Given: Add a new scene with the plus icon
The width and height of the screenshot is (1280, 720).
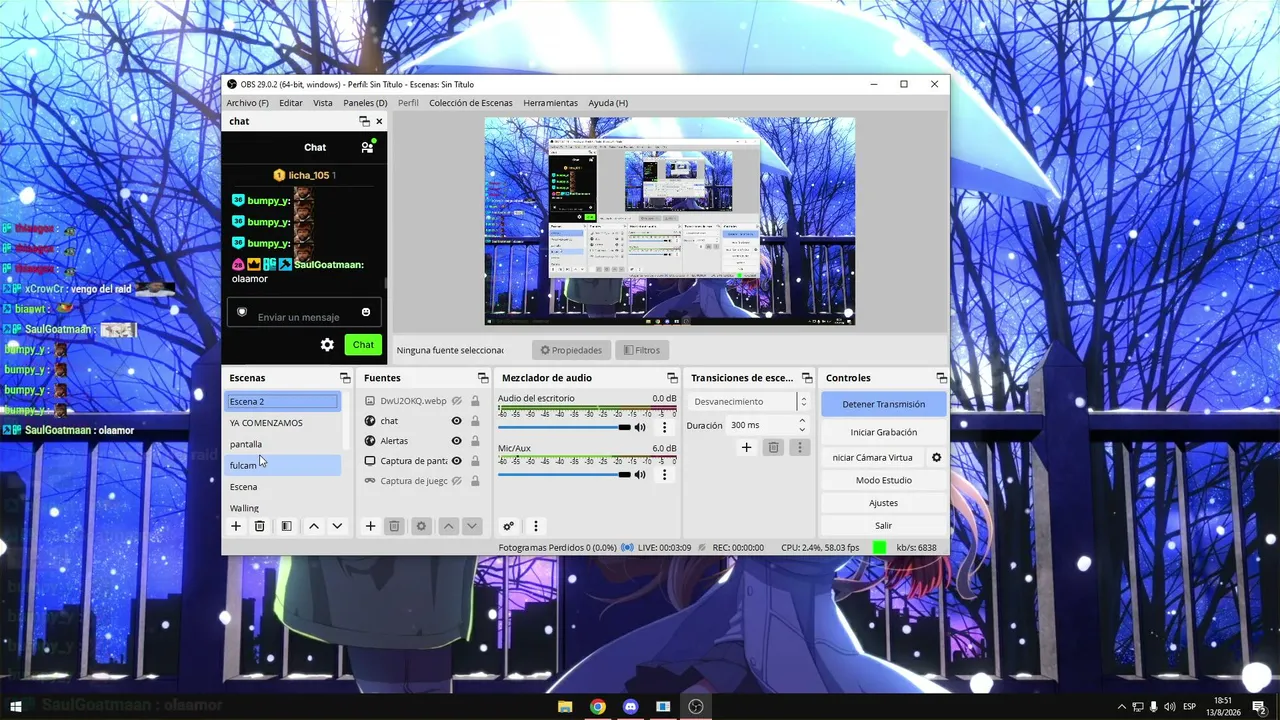Looking at the screenshot, I should 236,526.
